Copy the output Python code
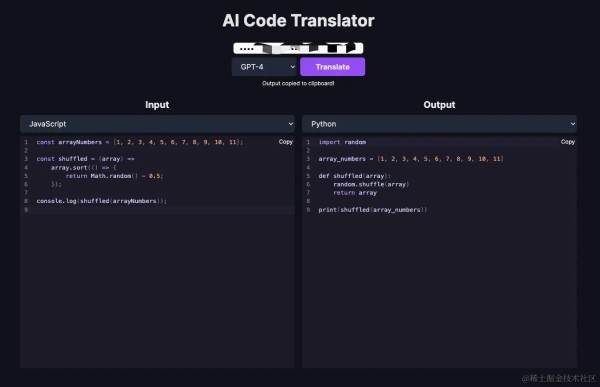600x387 pixels. pos(567,142)
